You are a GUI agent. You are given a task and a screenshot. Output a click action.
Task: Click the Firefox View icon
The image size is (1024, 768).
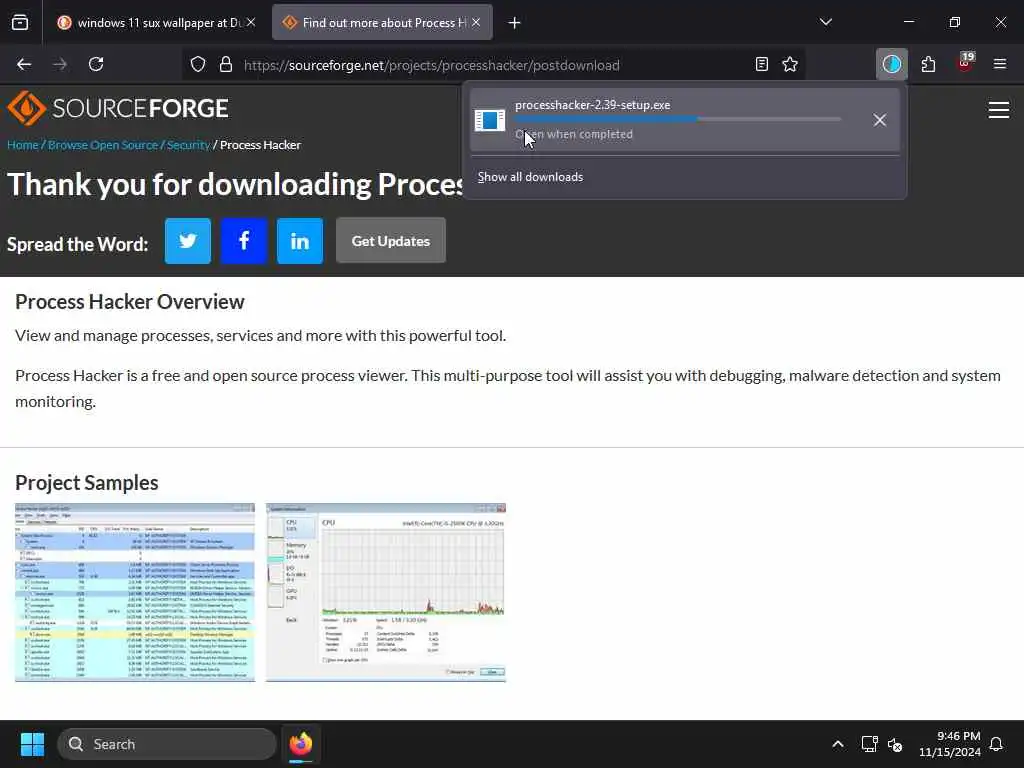[20, 22]
